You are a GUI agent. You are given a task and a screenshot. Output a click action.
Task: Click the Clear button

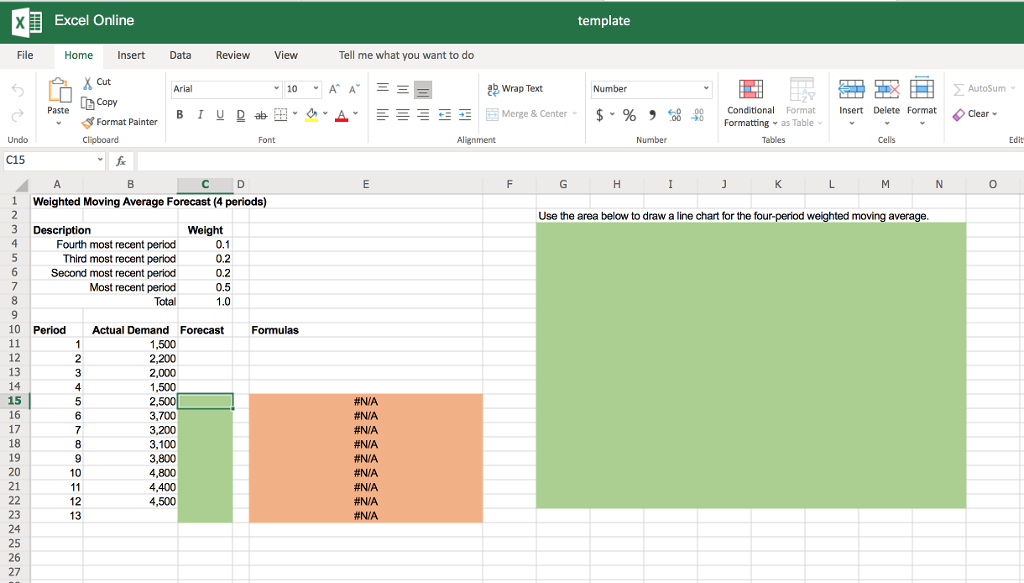tap(975, 114)
